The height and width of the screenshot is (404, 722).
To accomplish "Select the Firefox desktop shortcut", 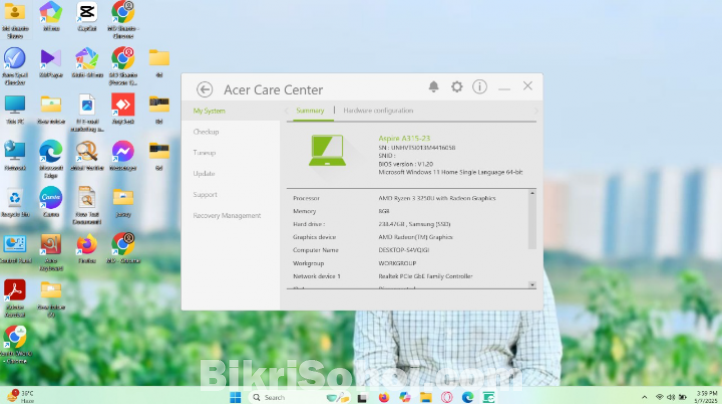I will tap(87, 248).
